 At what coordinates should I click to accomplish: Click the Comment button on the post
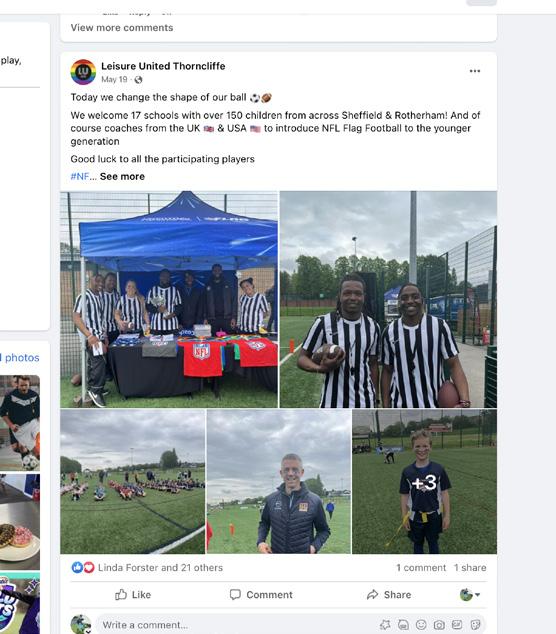pyautogui.click(x=261, y=595)
